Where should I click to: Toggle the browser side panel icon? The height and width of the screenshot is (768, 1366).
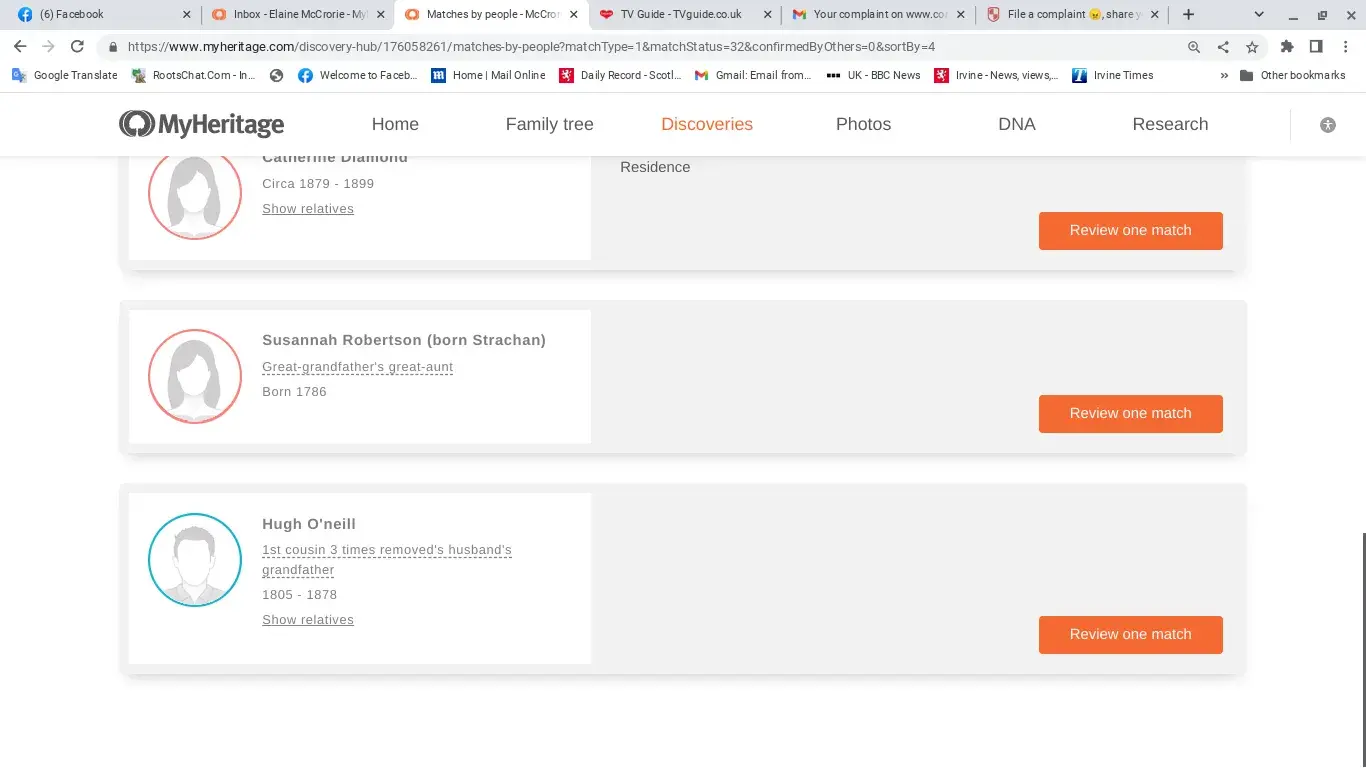1316,47
